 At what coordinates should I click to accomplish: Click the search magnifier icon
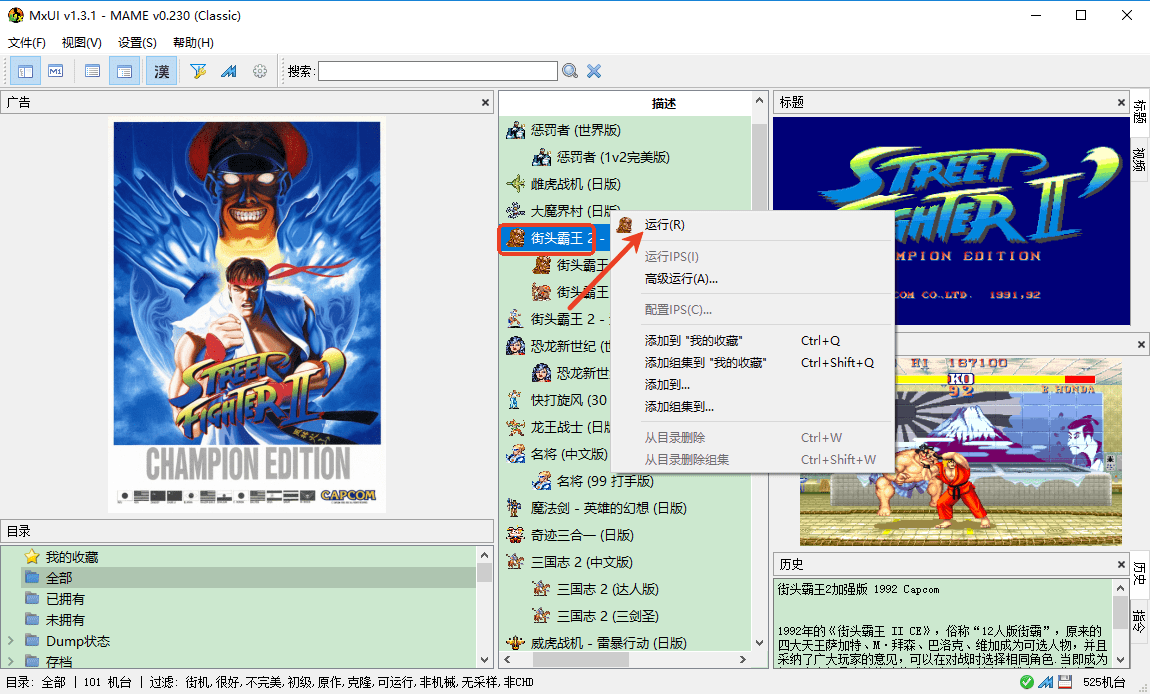click(x=569, y=70)
